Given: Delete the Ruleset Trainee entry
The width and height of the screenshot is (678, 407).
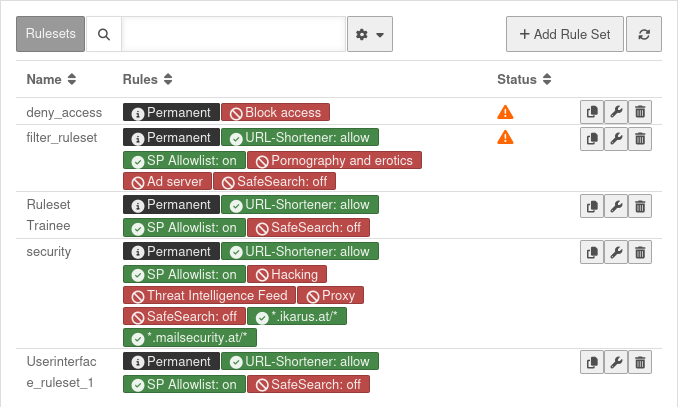Looking at the screenshot, I should (641, 206).
